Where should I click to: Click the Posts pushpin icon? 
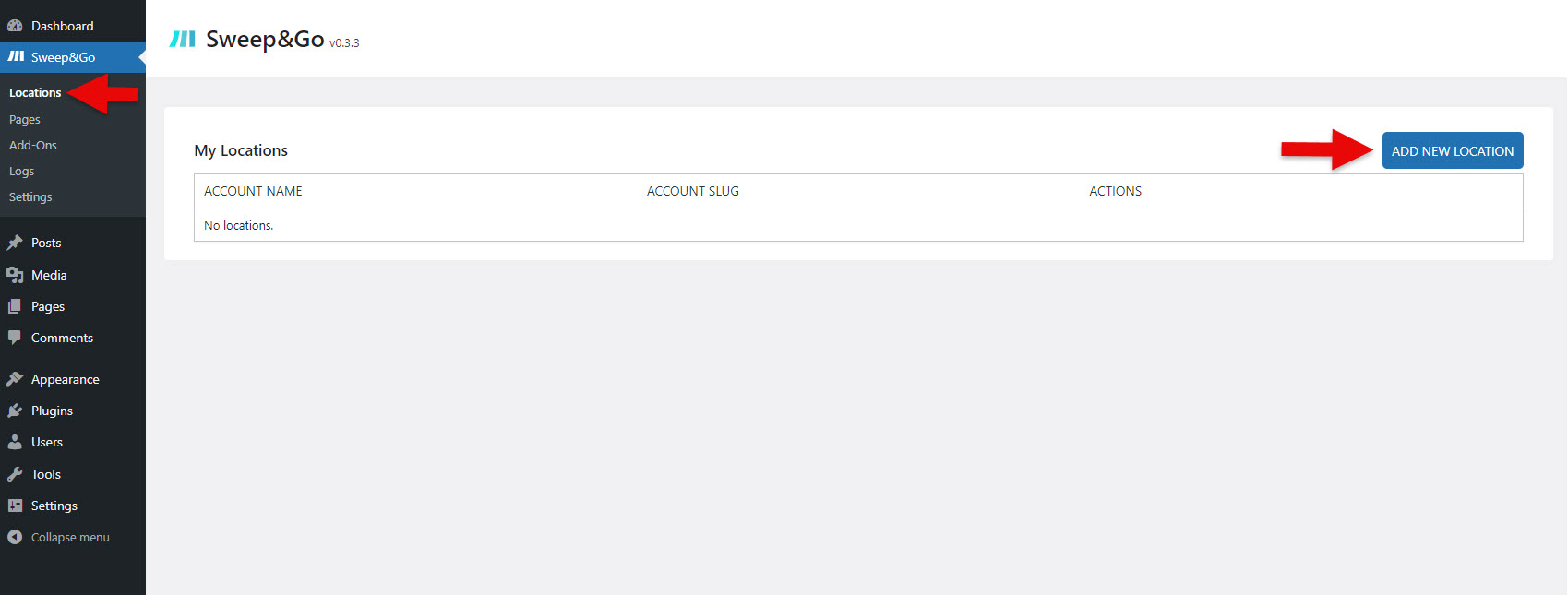[x=15, y=243]
